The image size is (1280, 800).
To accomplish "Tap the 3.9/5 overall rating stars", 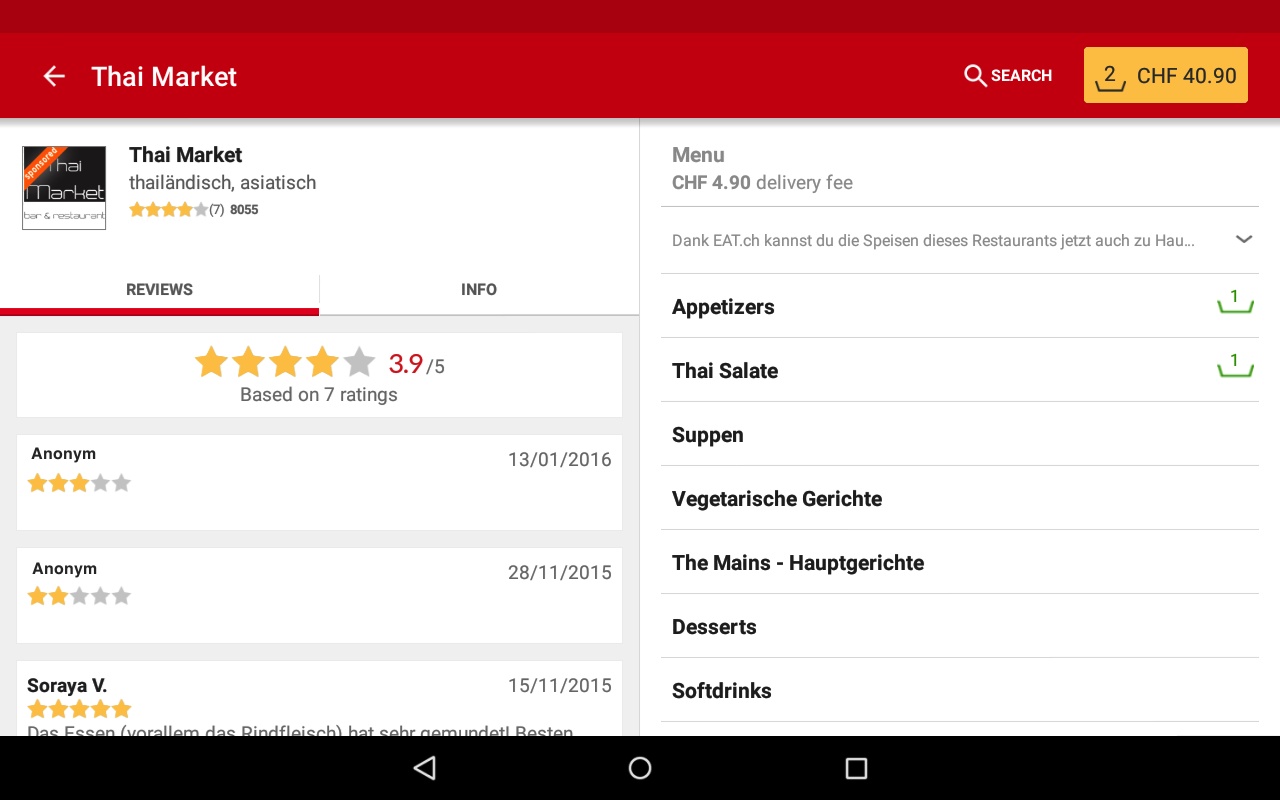I will 285,362.
